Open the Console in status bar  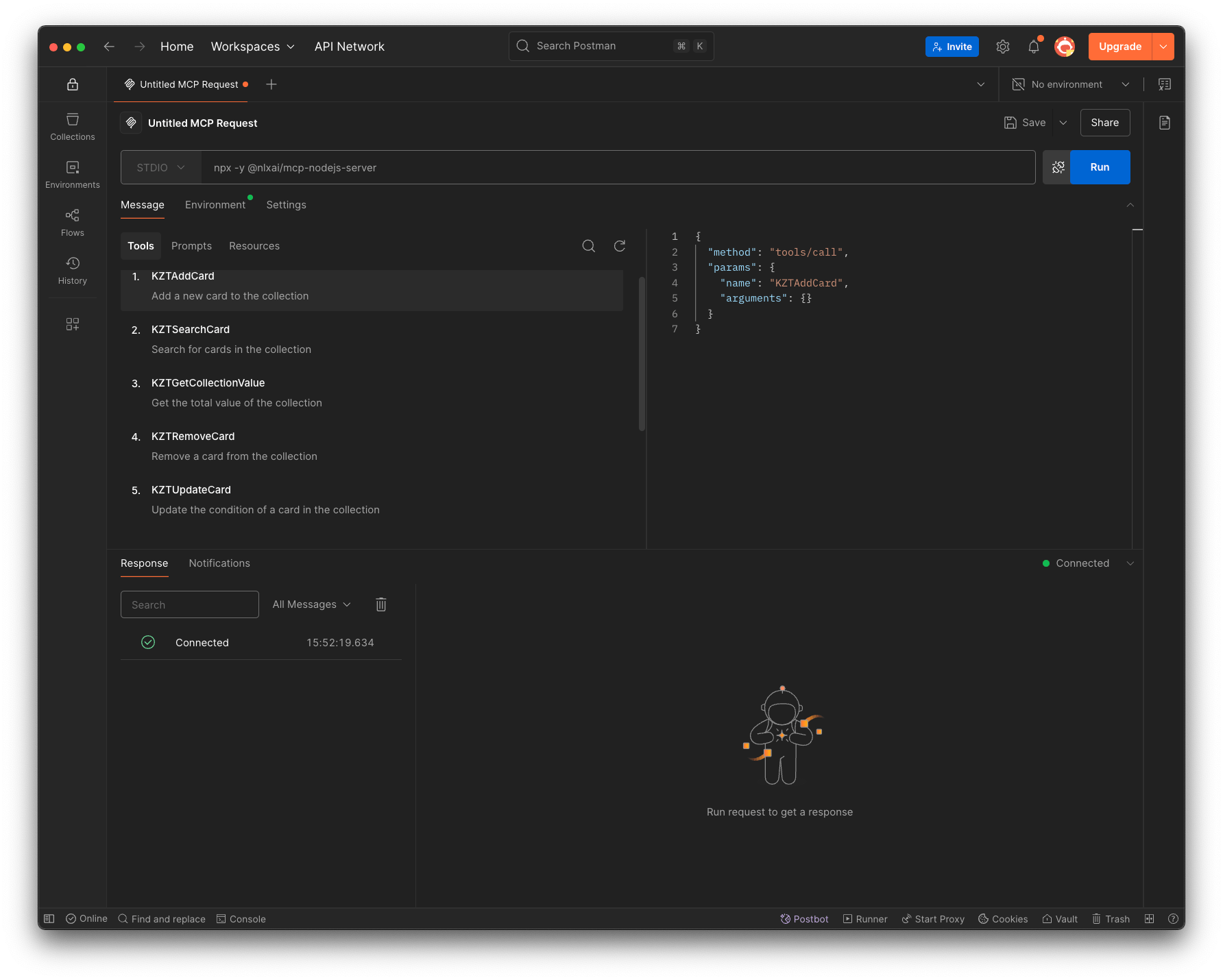pos(241,919)
